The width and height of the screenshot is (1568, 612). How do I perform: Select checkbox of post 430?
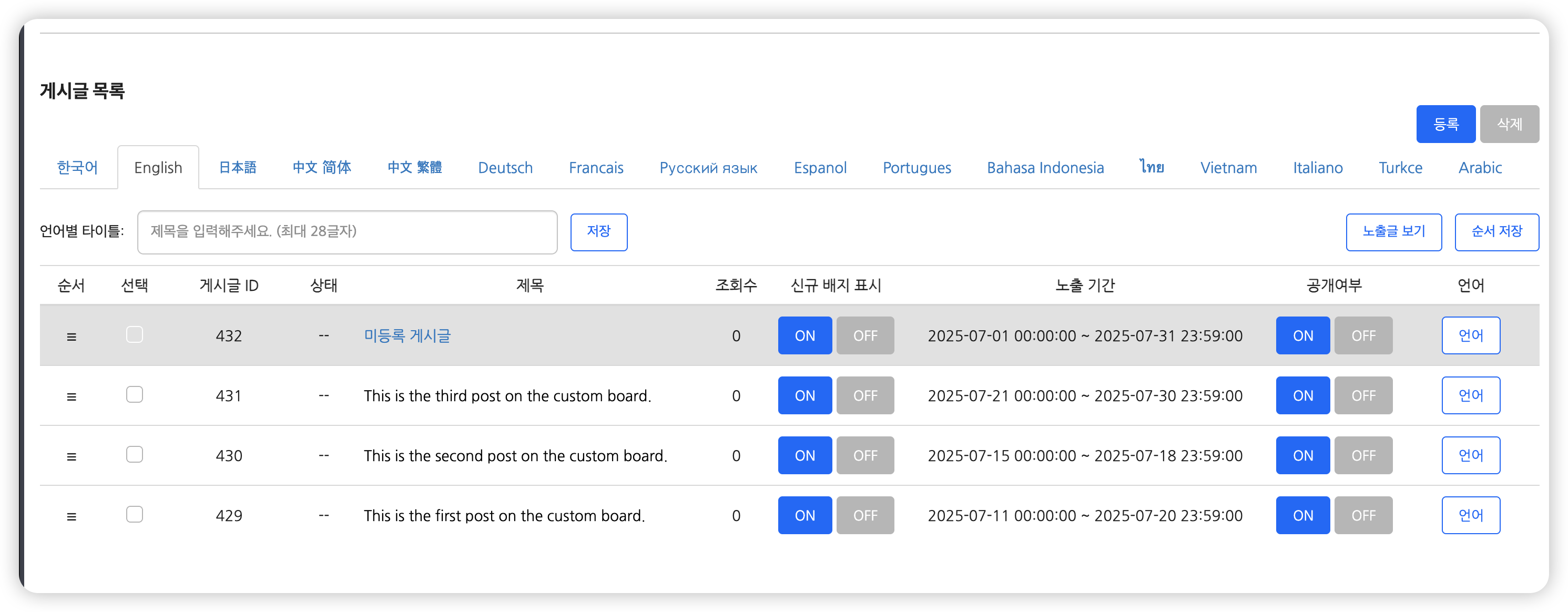coord(135,454)
